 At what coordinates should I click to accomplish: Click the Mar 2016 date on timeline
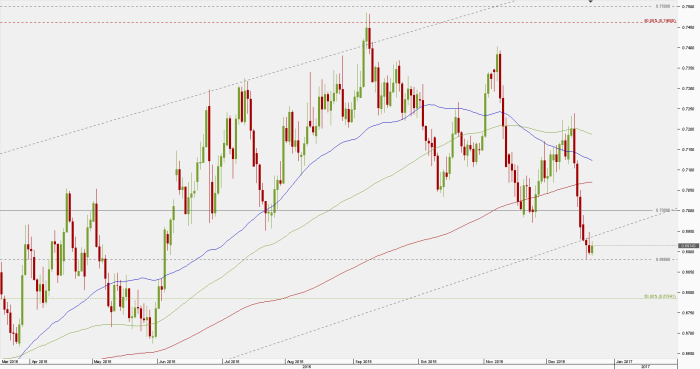pyautogui.click(x=9, y=361)
